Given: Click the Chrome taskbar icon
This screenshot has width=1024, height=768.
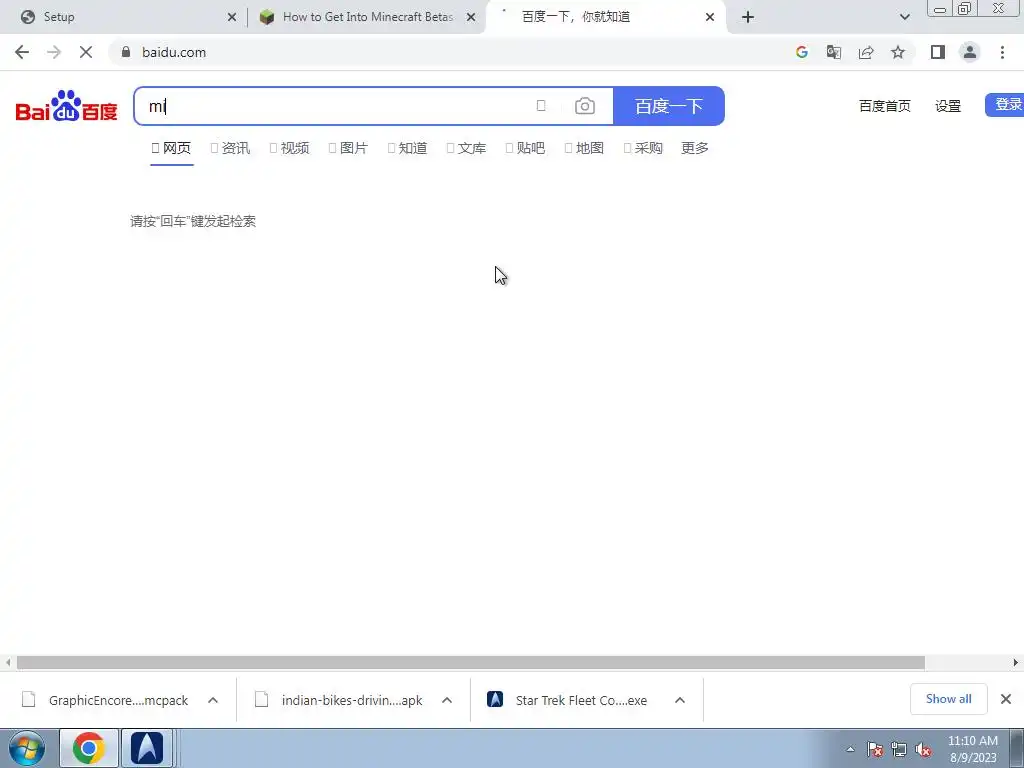Looking at the screenshot, I should [x=89, y=748].
